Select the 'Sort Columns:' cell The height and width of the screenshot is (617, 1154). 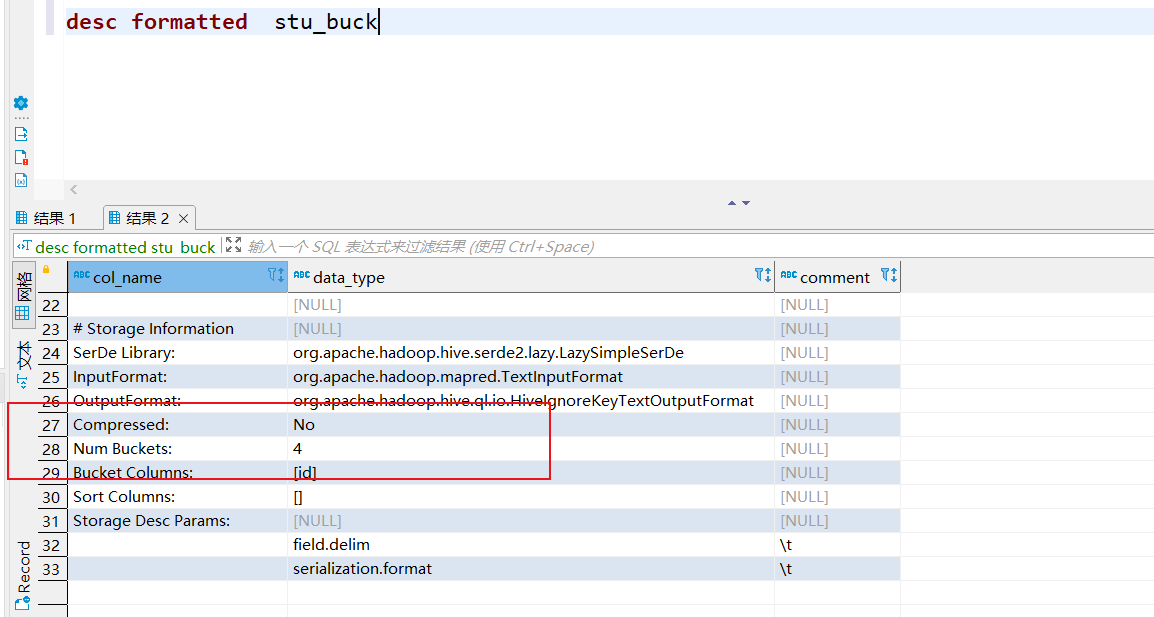177,496
